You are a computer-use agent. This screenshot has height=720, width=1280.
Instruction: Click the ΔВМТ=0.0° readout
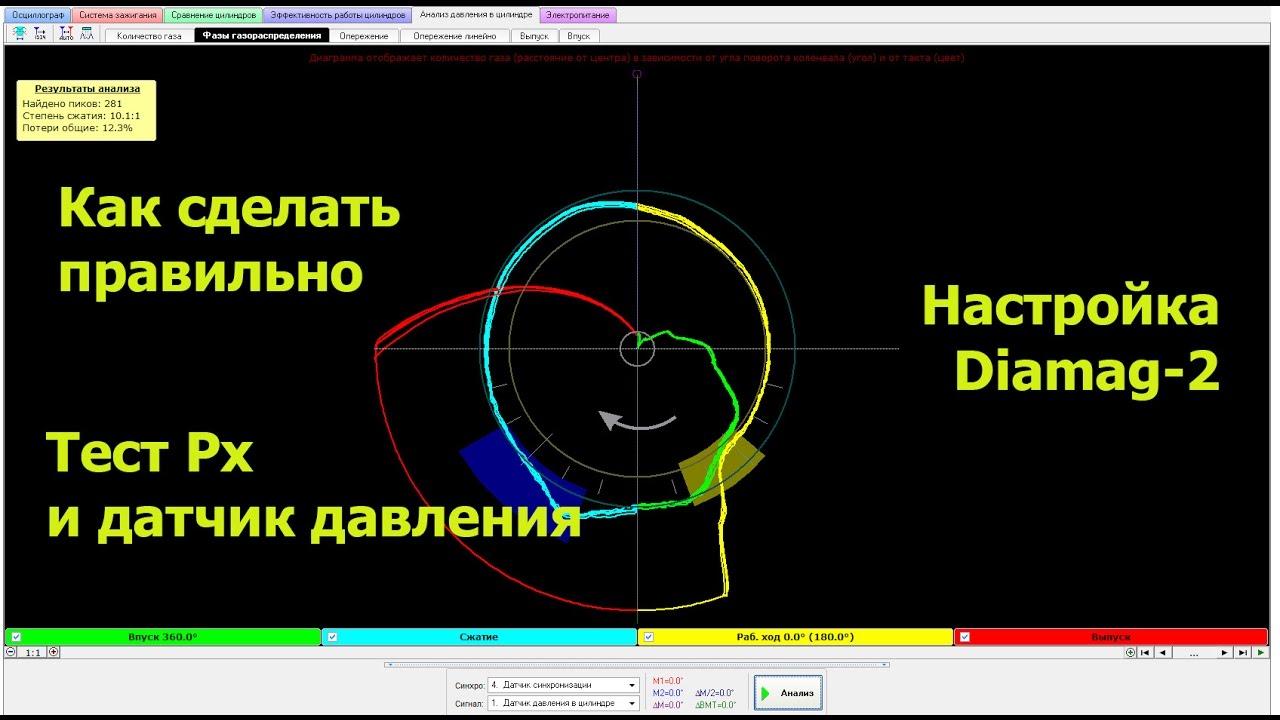click(715, 705)
